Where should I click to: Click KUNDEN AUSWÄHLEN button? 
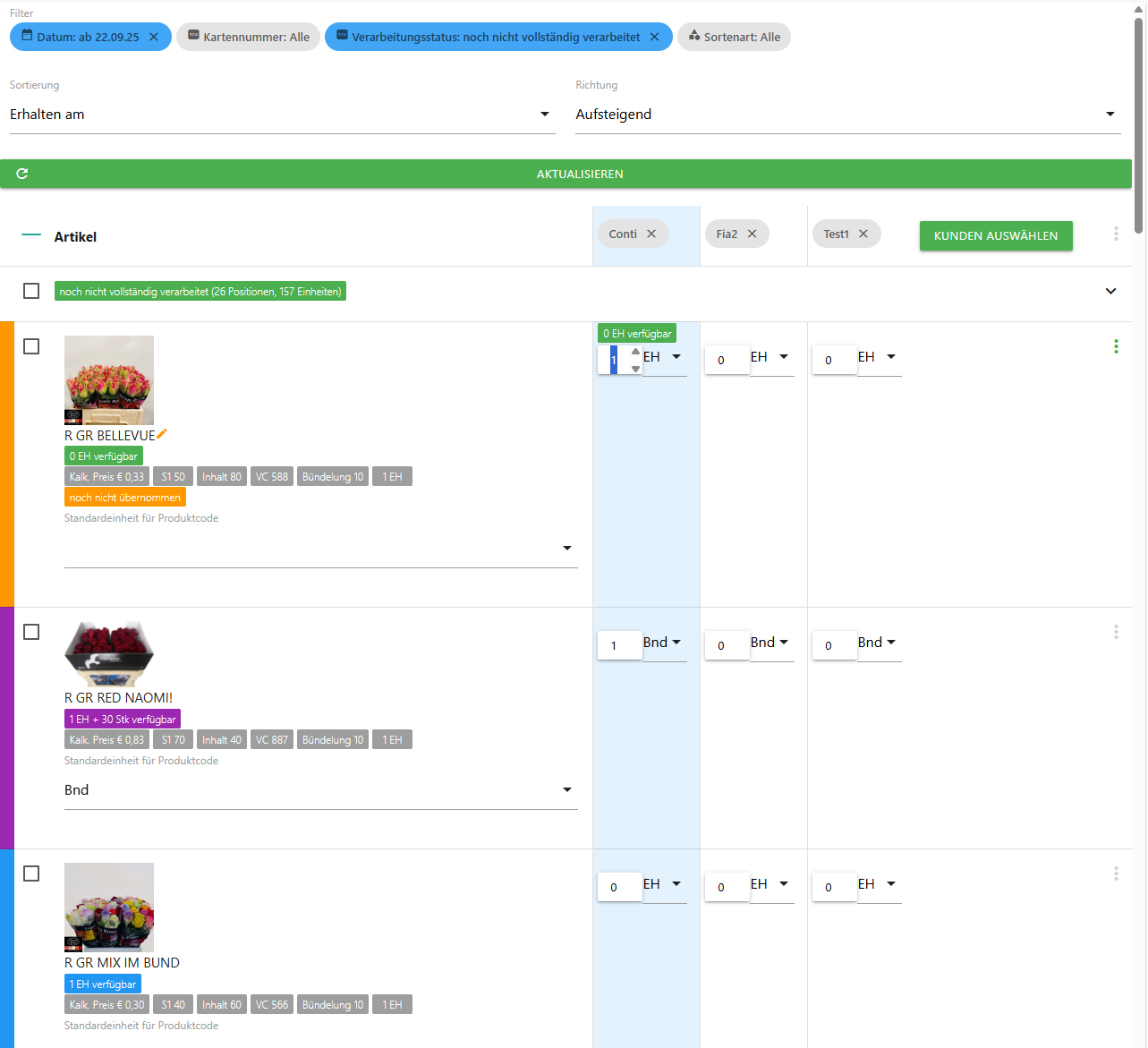(x=995, y=235)
